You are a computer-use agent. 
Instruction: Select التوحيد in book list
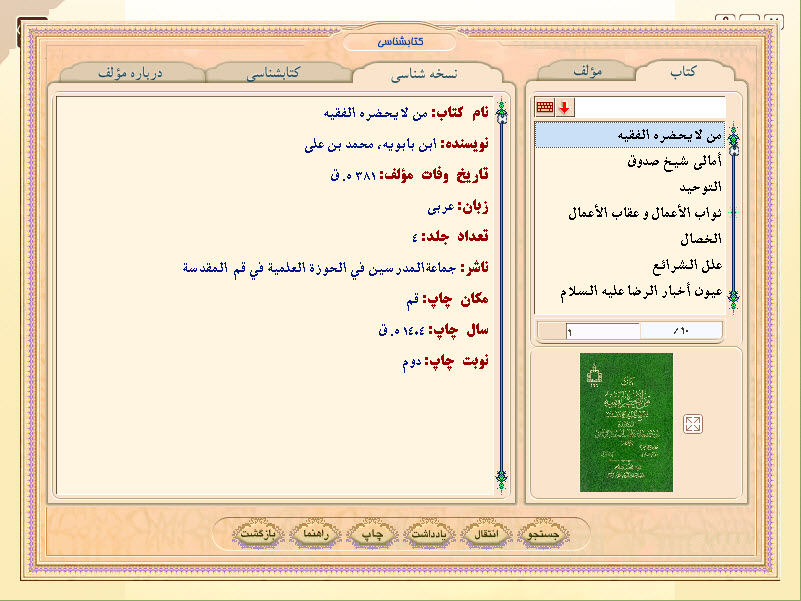(x=630, y=188)
